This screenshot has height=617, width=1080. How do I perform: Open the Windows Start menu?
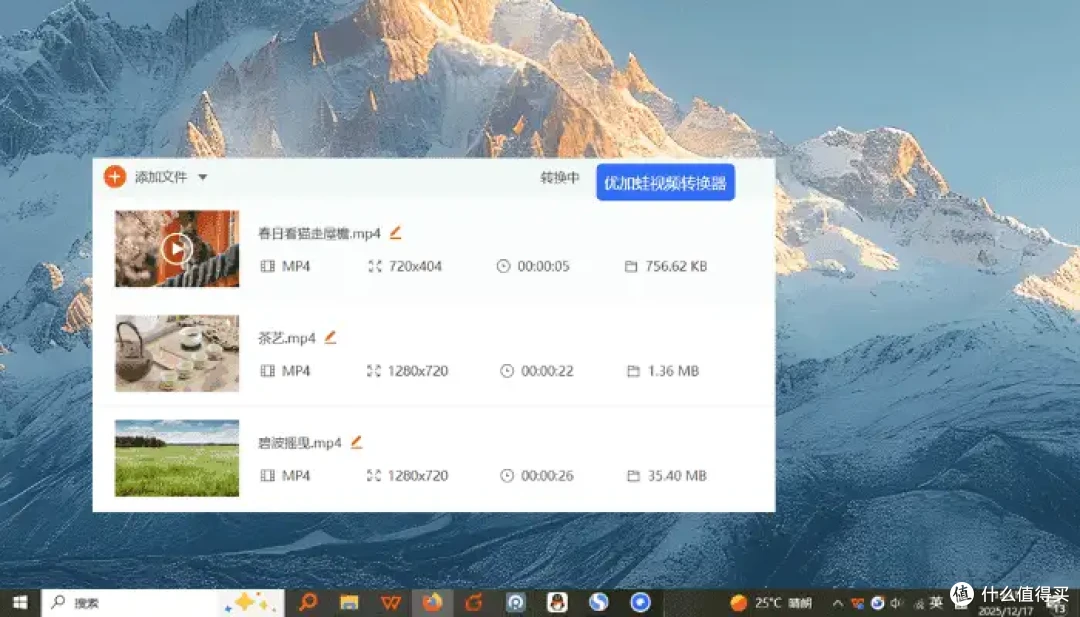[19, 603]
